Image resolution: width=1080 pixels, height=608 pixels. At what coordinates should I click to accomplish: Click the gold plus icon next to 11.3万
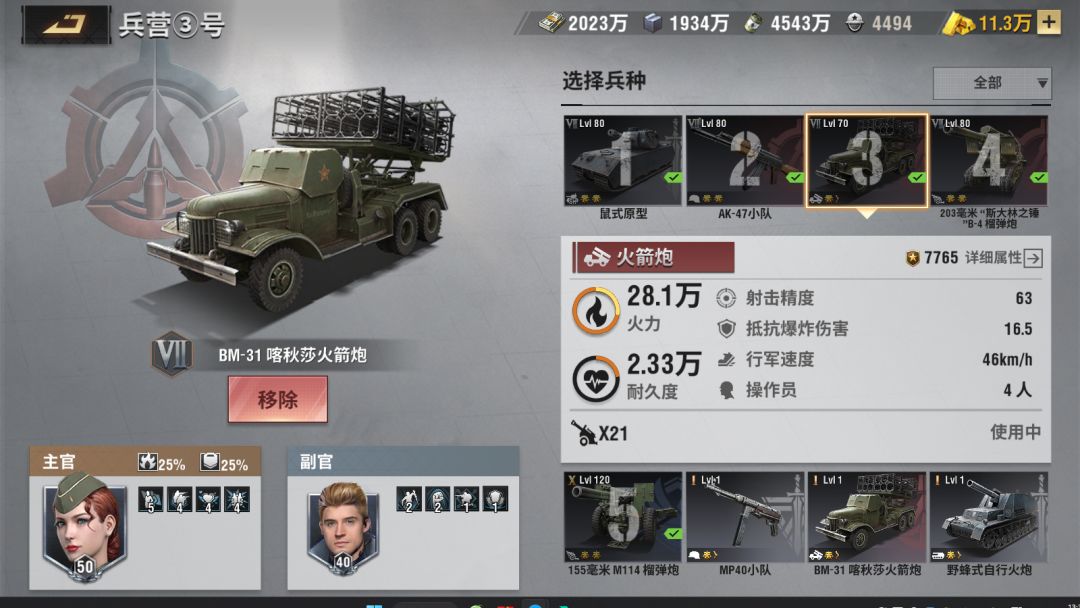point(1048,23)
